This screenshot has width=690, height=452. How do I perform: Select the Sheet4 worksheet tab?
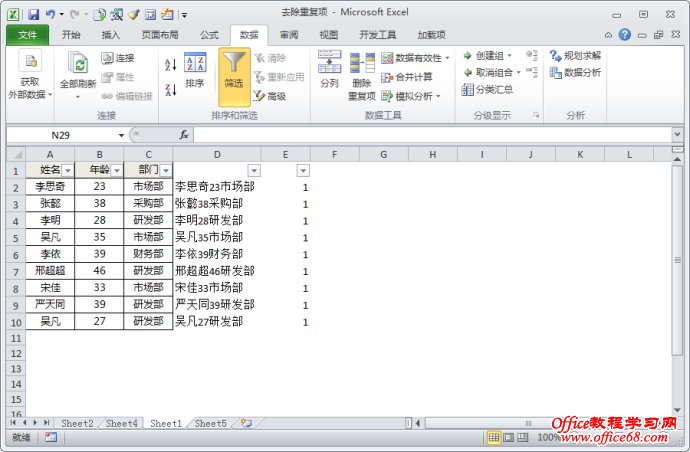[121, 423]
